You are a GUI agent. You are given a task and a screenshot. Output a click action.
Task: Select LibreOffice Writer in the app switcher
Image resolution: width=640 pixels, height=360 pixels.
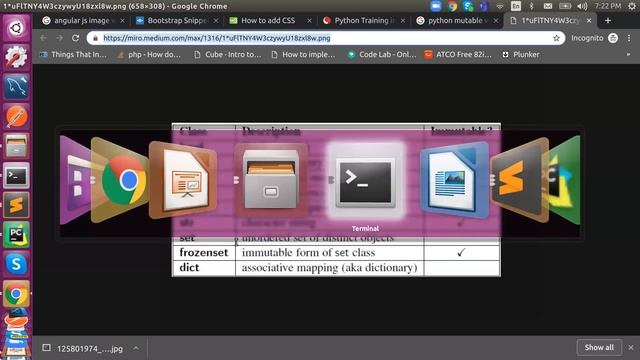[x=454, y=181]
